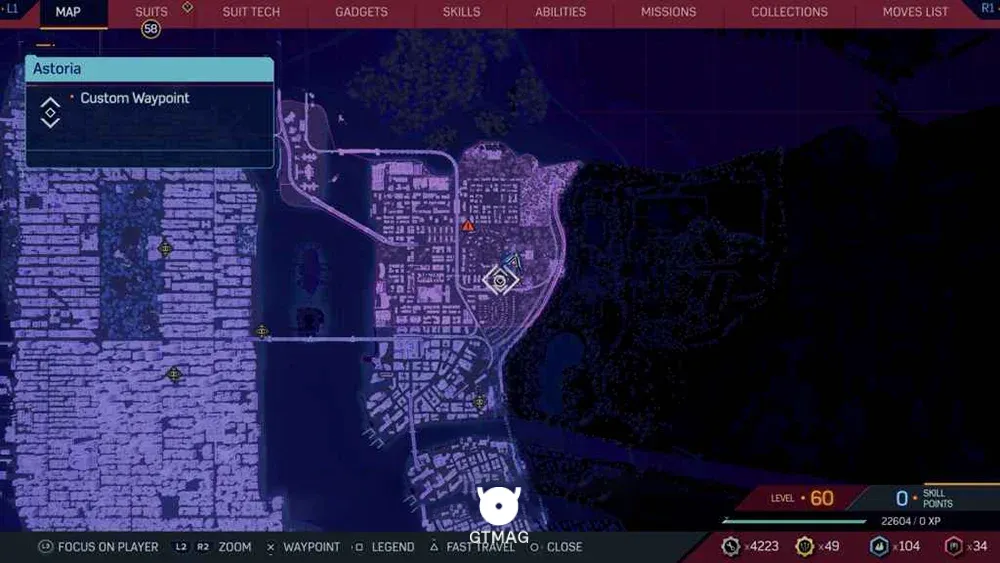Click the WAYPOINT button prompt
1000x563 pixels.
pyautogui.click(x=304, y=547)
